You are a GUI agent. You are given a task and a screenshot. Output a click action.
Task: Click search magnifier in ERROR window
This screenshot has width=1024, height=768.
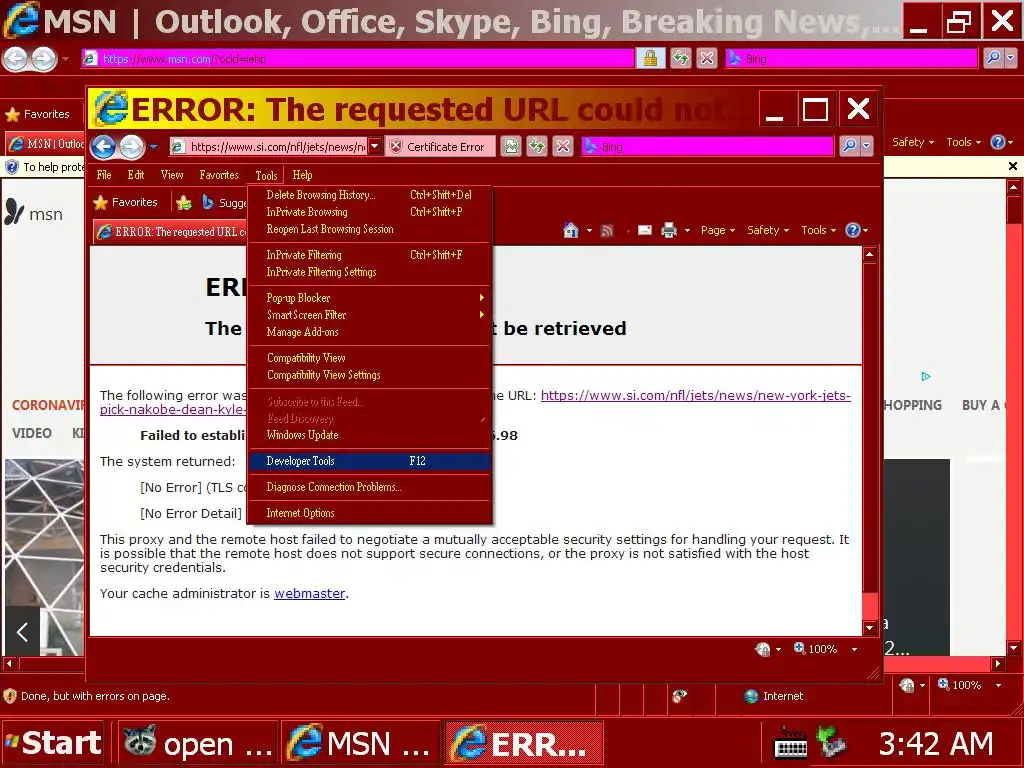pyautogui.click(x=848, y=146)
